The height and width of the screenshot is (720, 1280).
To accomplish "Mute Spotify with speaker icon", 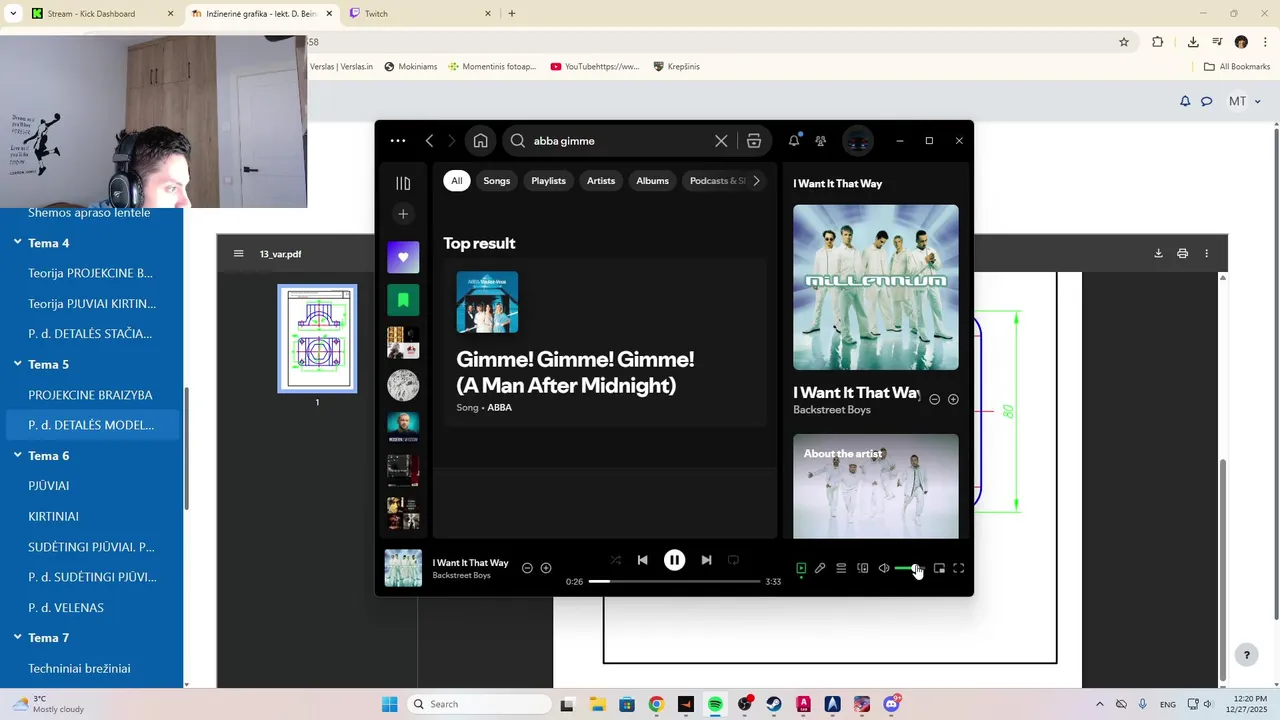I will [x=884, y=568].
